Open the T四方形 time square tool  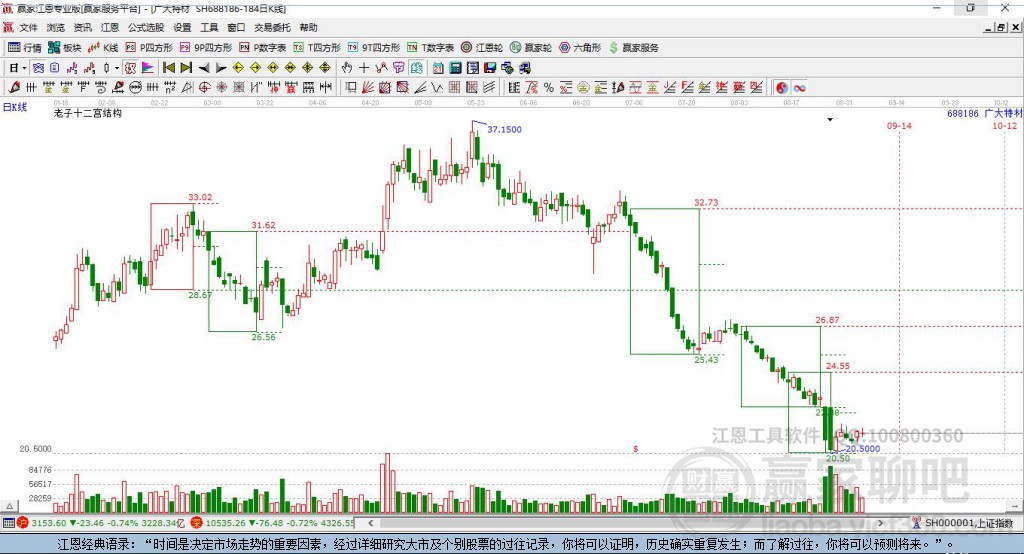point(317,48)
